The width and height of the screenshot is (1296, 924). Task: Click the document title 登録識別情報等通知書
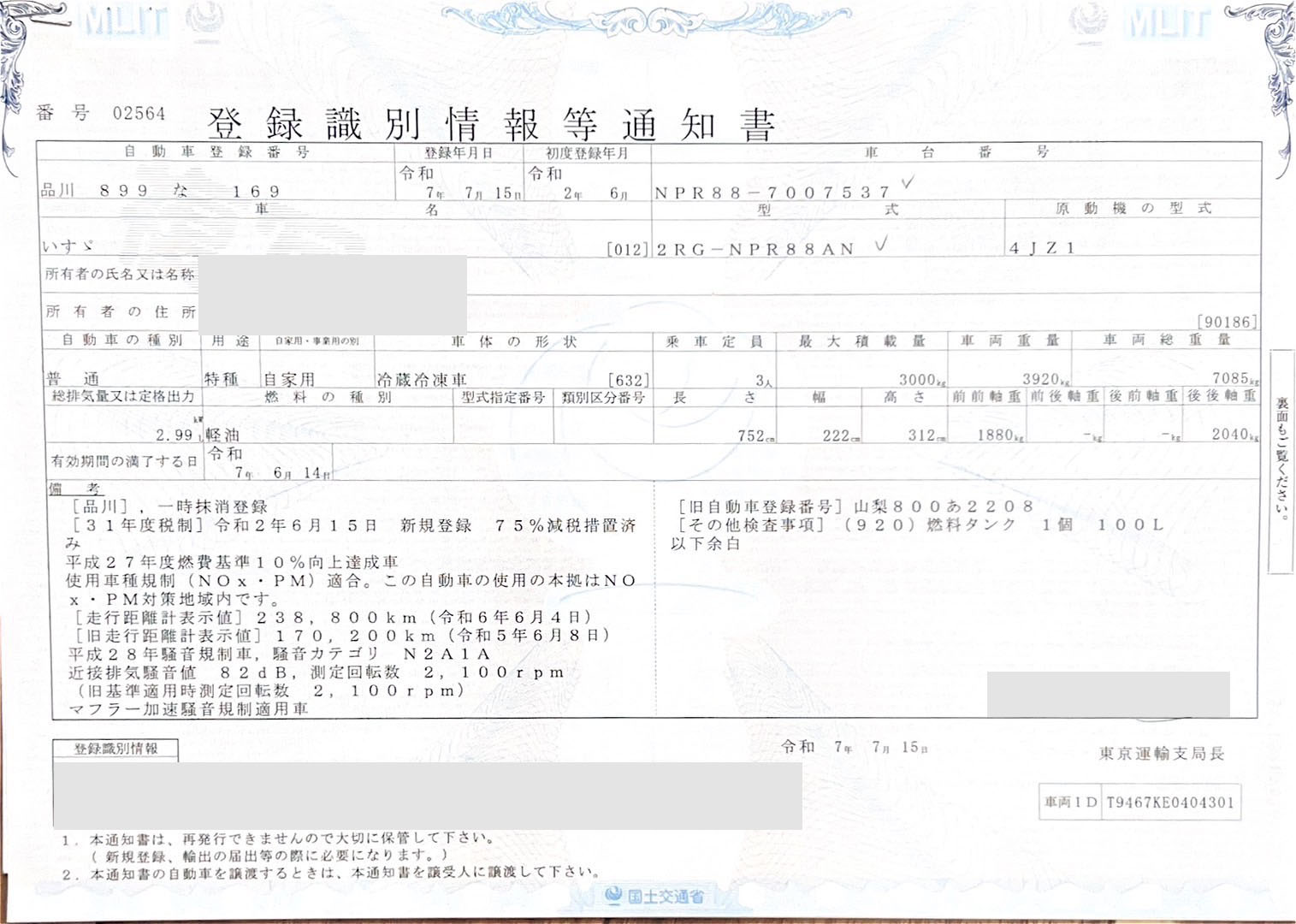click(x=491, y=125)
